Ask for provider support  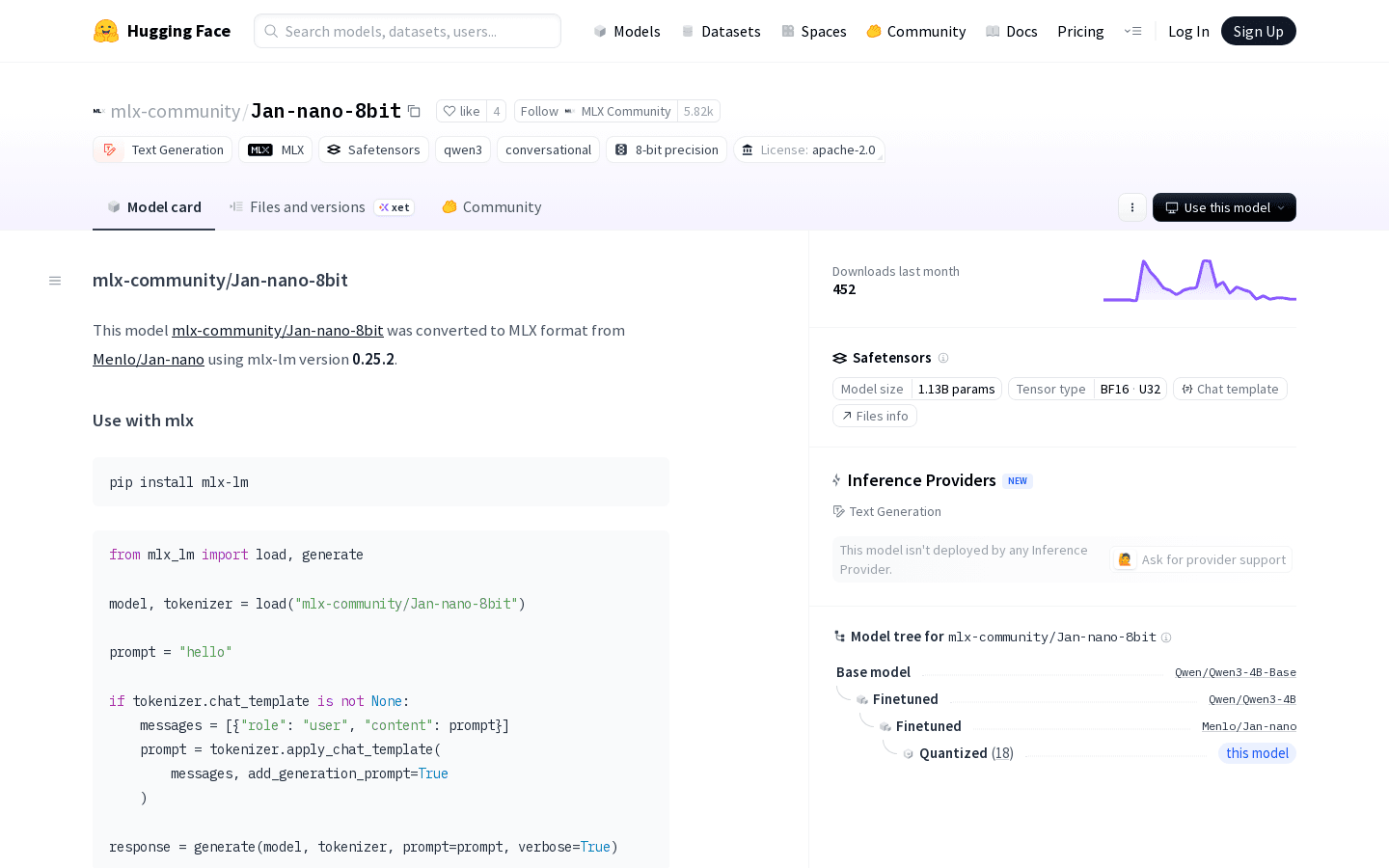1202,559
